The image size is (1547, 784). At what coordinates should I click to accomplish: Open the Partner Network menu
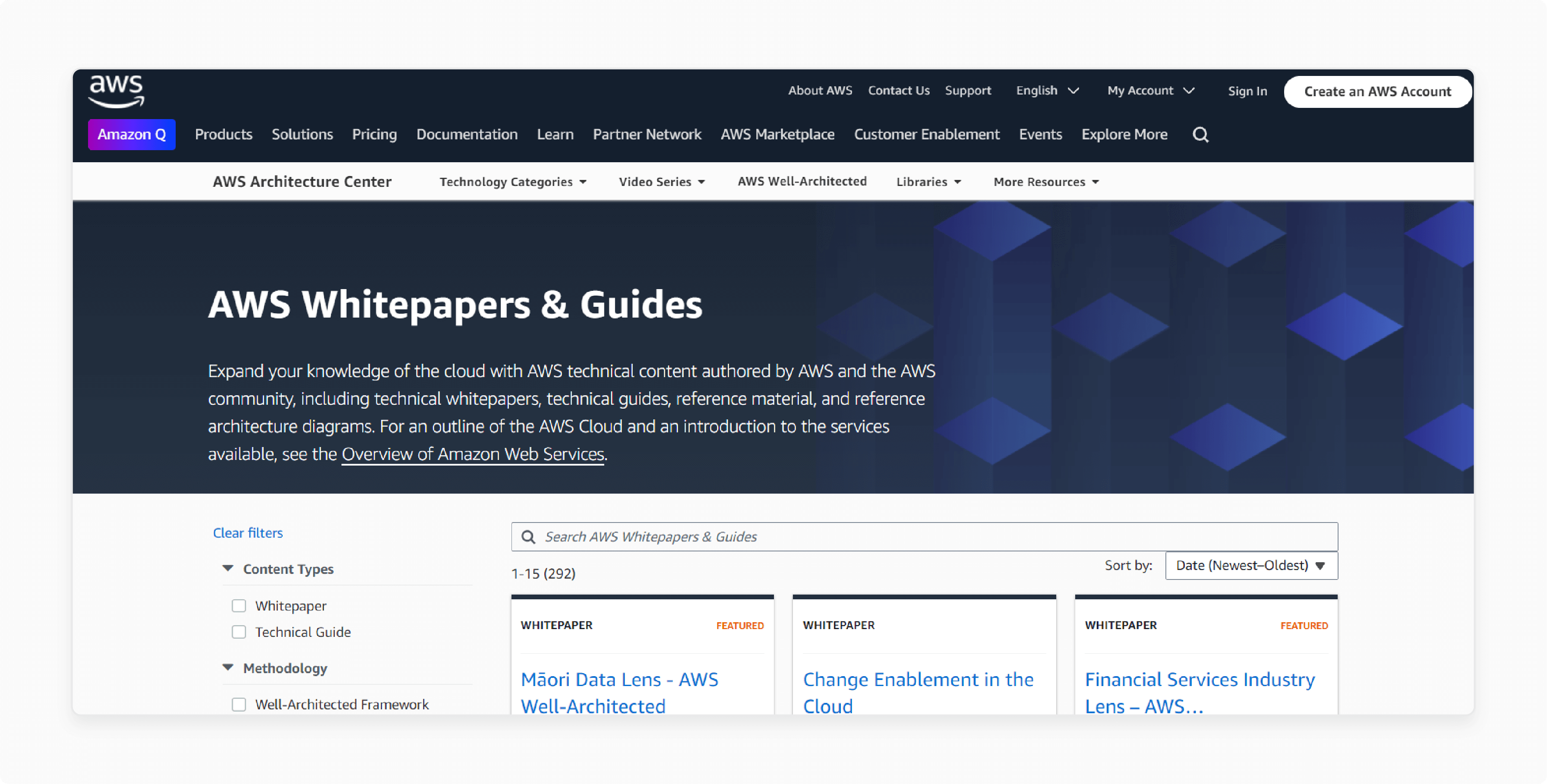click(x=647, y=135)
